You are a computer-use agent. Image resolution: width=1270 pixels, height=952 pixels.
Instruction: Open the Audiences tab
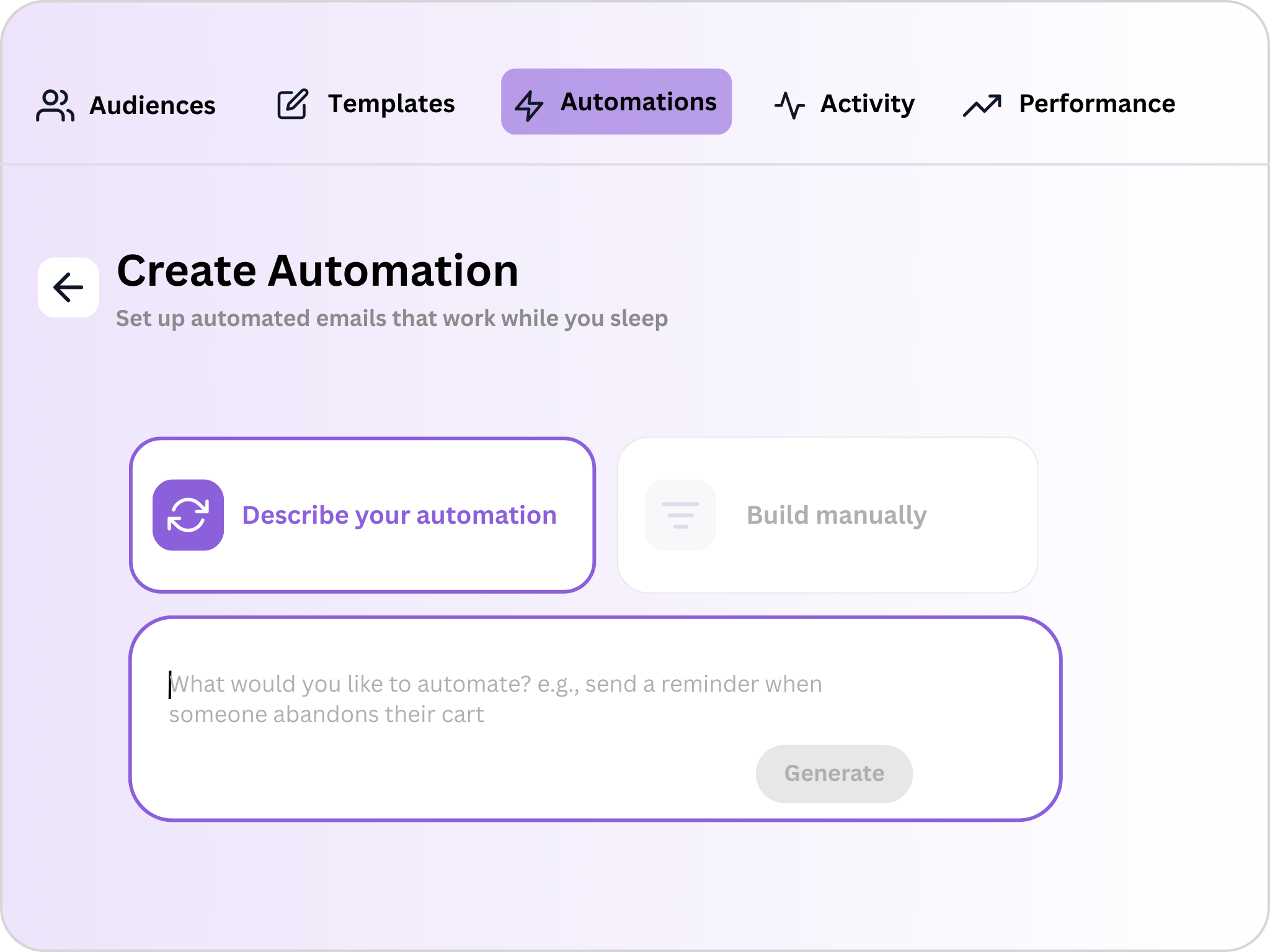click(x=153, y=105)
